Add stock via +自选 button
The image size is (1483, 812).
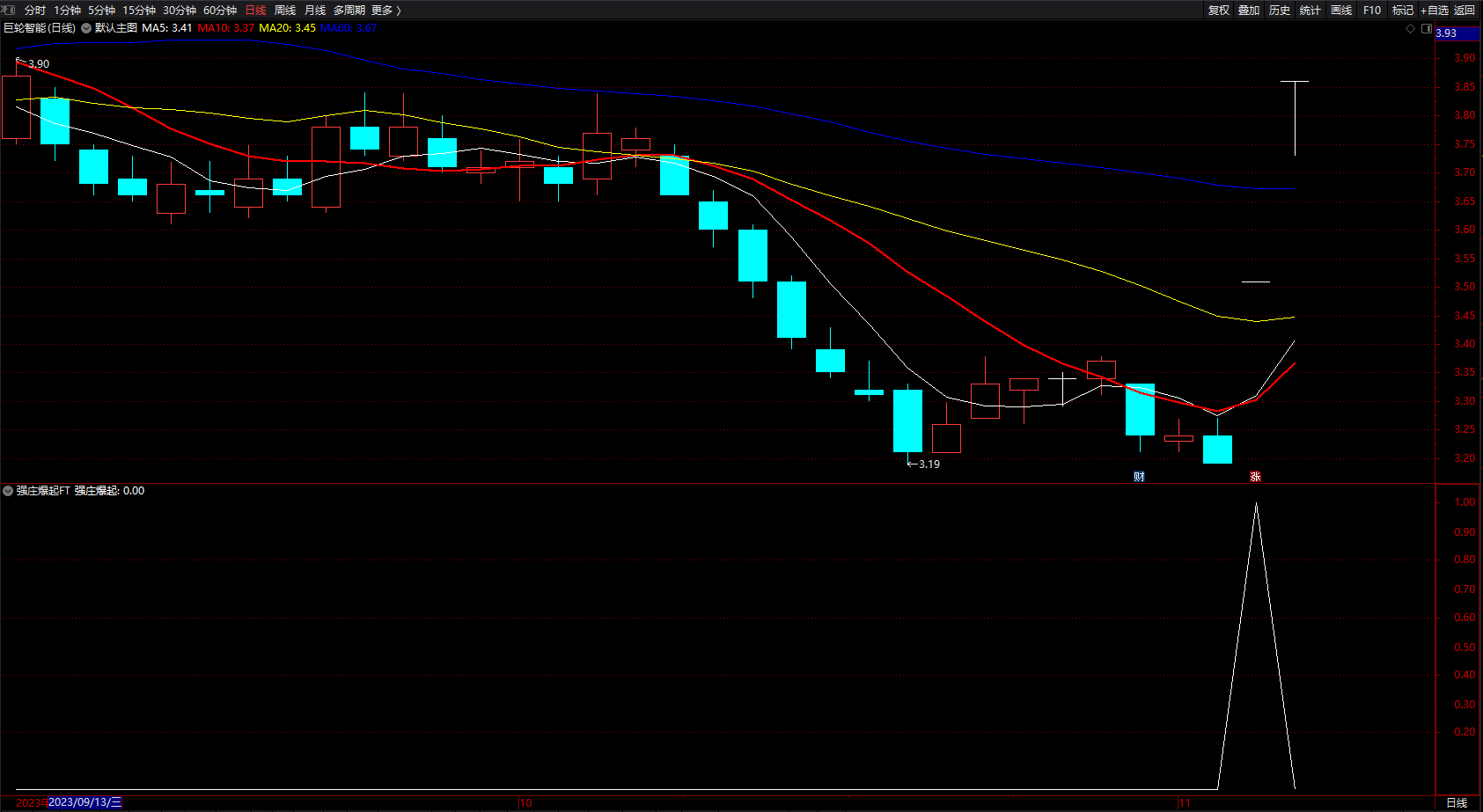(1435, 11)
